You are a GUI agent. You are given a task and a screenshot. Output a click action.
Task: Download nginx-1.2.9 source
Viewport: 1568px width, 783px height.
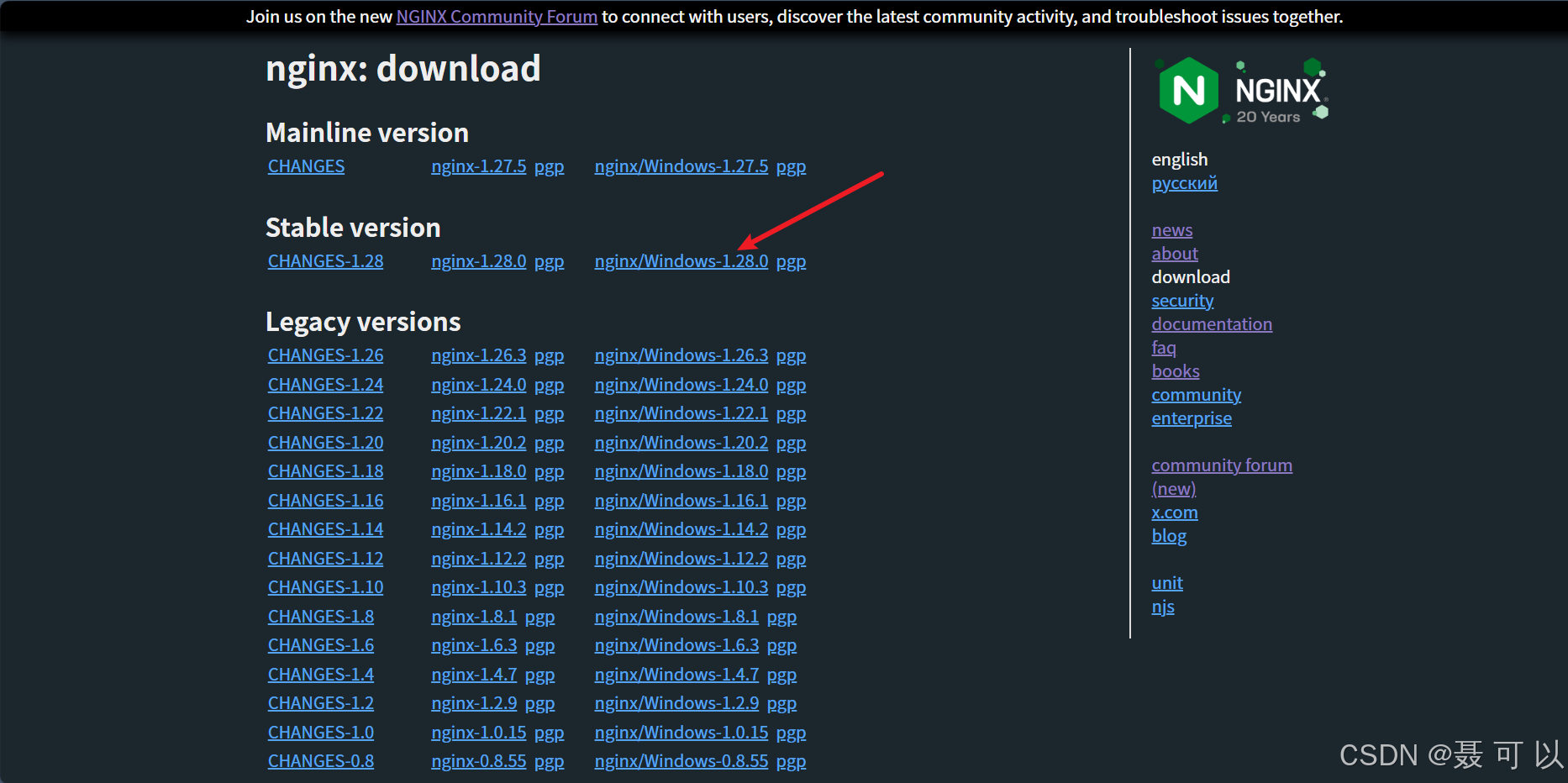click(474, 703)
